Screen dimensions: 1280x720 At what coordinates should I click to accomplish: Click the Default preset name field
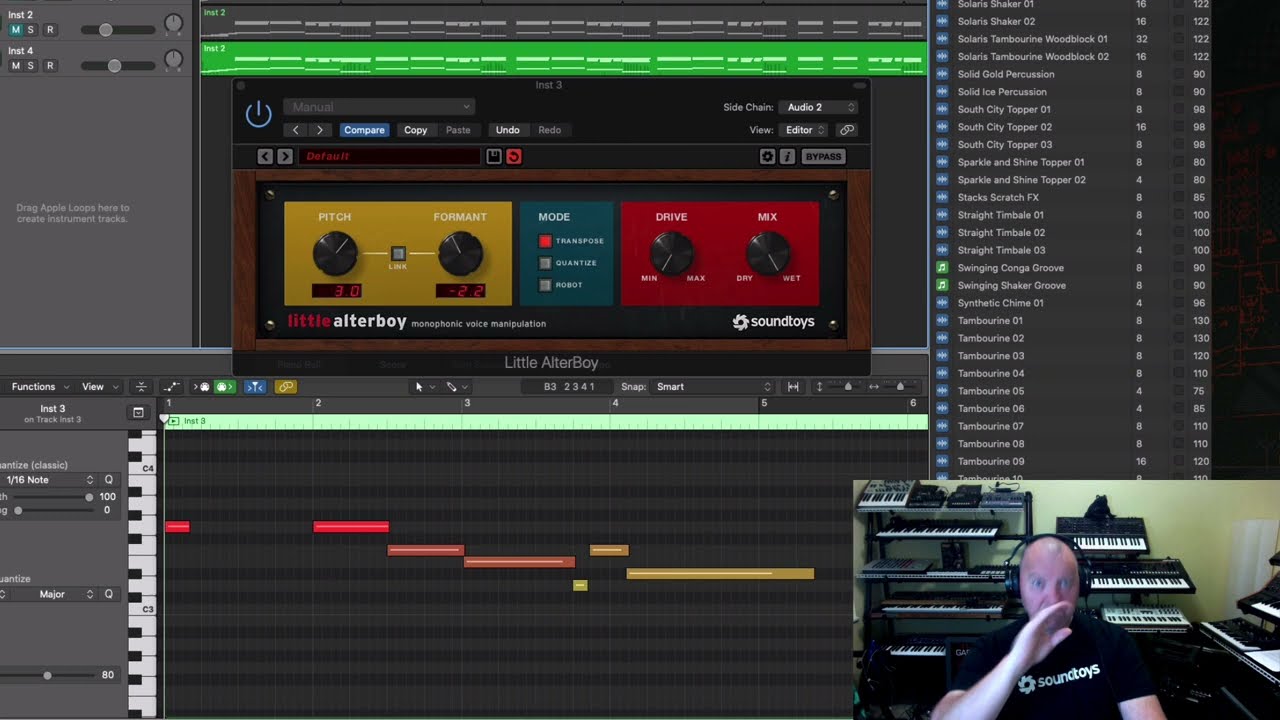tap(391, 156)
